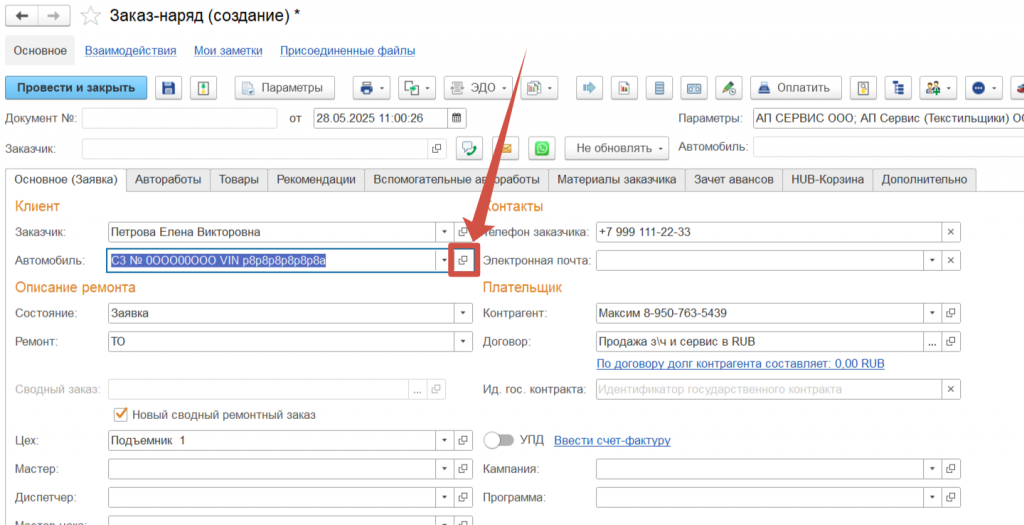Open the Не обновлять dropdown button
Viewport: 1024px width, 525px height.
[616, 148]
